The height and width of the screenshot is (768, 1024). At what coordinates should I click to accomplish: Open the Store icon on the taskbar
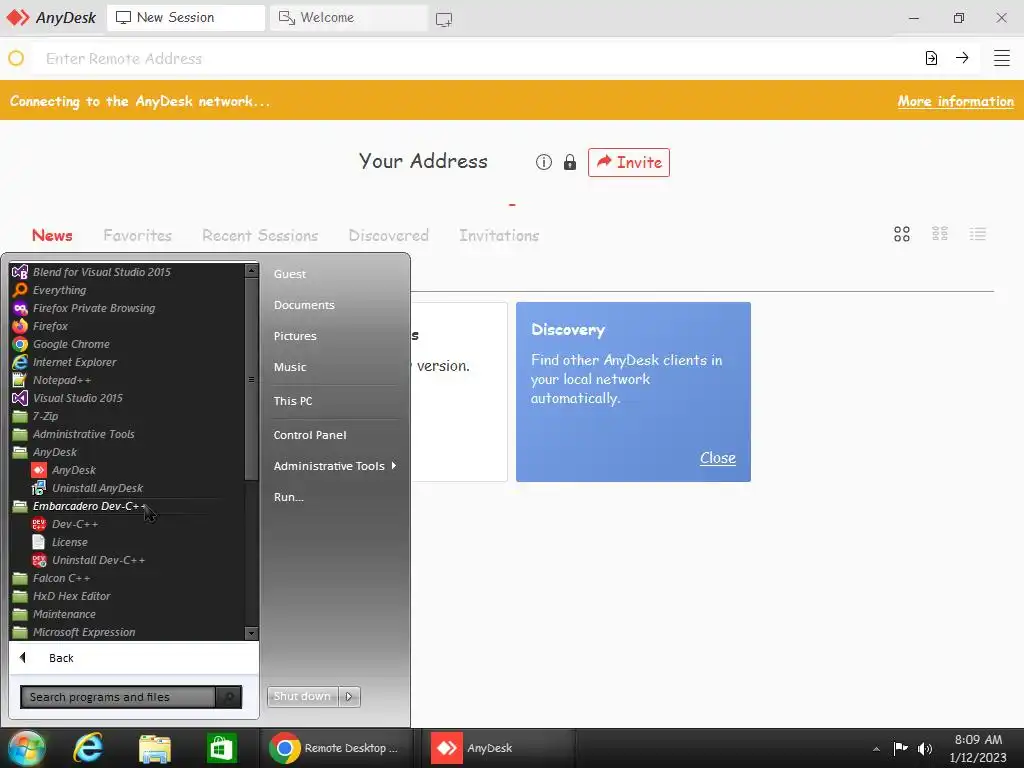(221, 748)
